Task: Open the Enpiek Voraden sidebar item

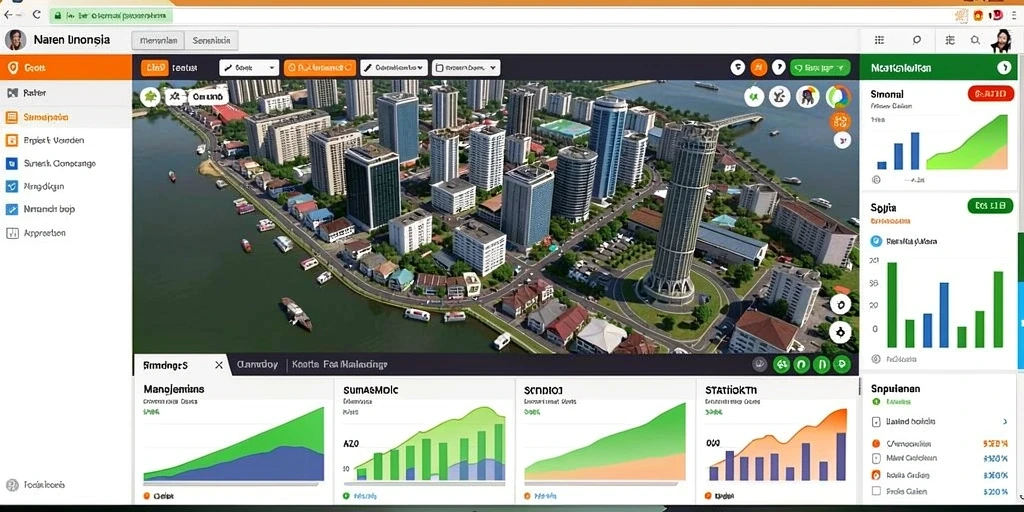Action: pos(66,140)
